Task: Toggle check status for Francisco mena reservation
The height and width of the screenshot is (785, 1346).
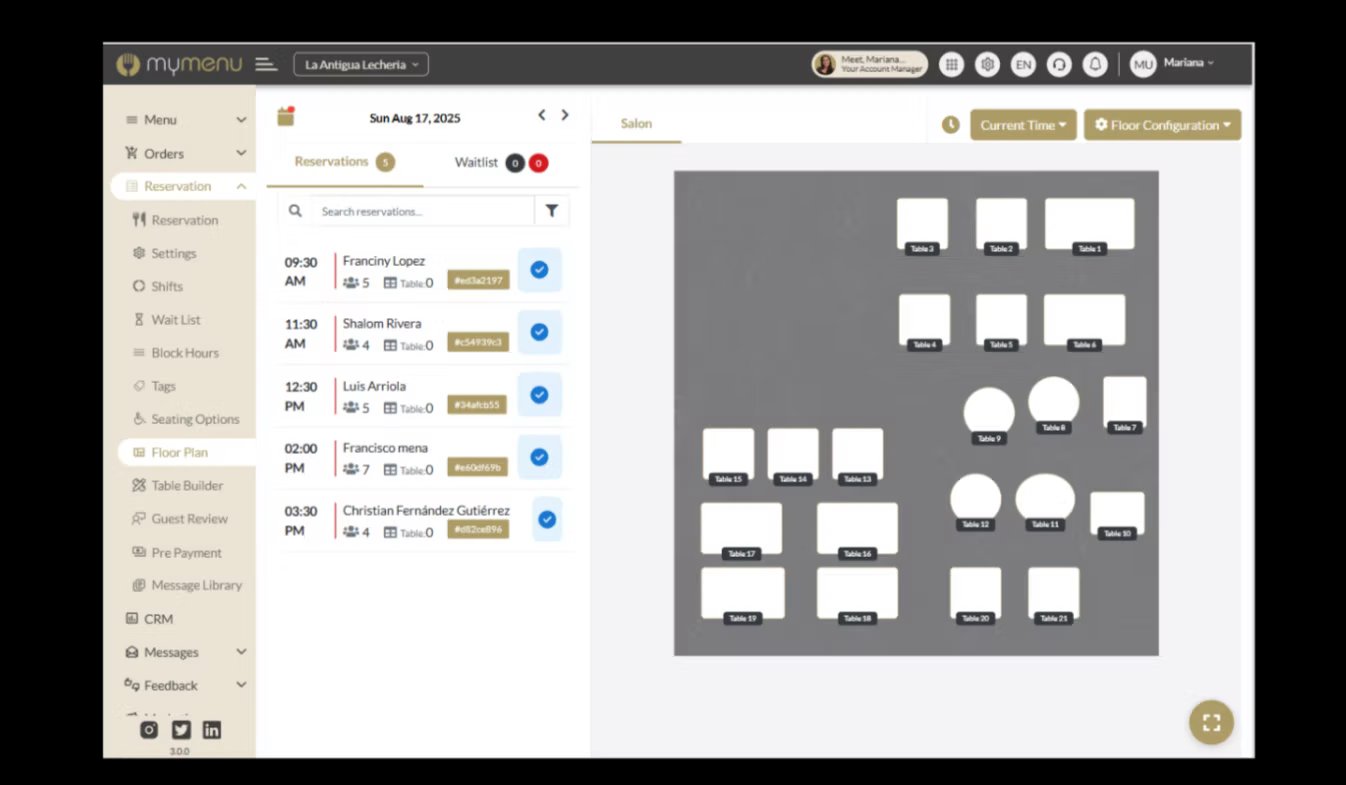Action: click(539, 457)
